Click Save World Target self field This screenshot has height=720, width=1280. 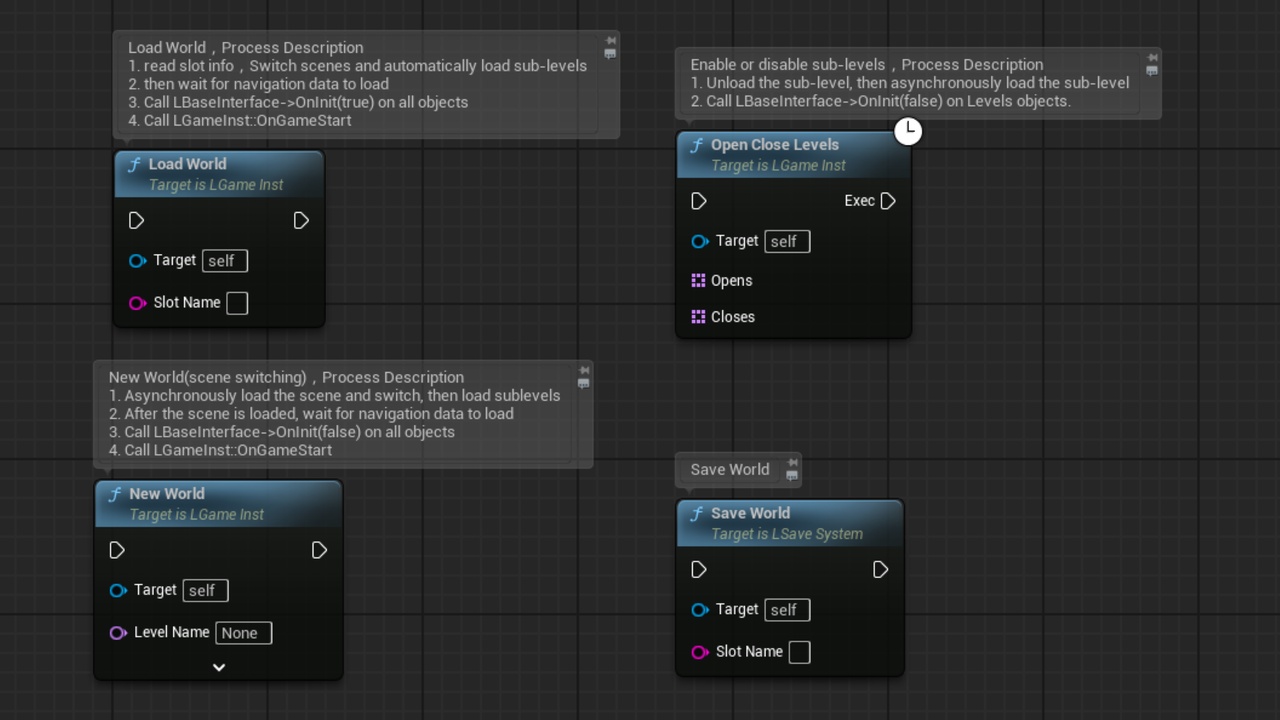(x=787, y=610)
